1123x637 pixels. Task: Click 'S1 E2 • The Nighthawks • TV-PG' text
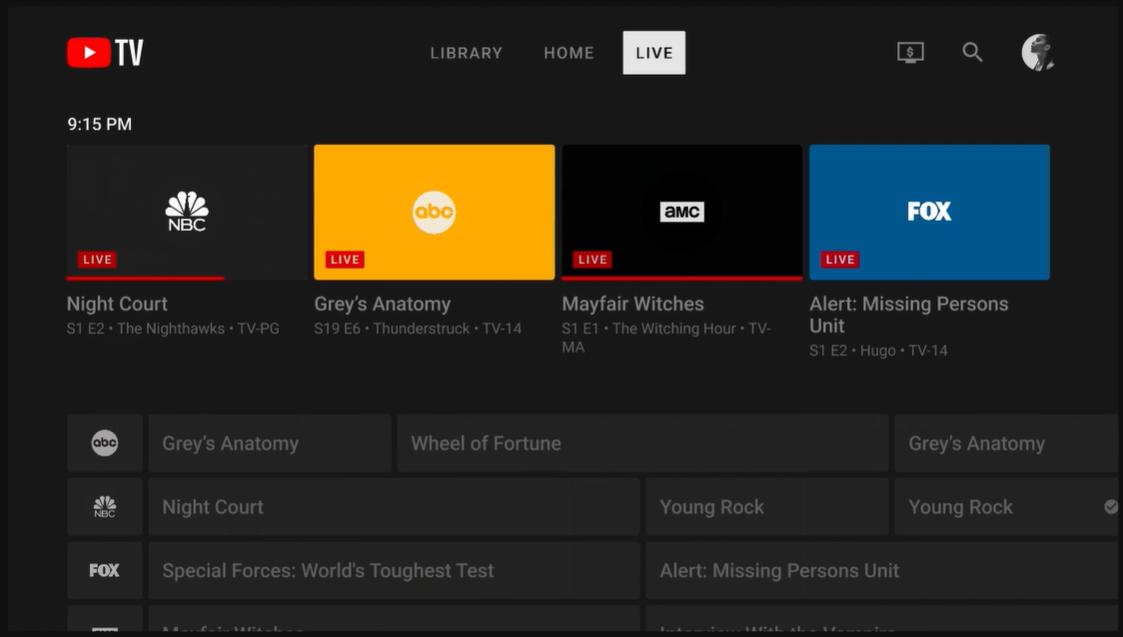point(173,329)
